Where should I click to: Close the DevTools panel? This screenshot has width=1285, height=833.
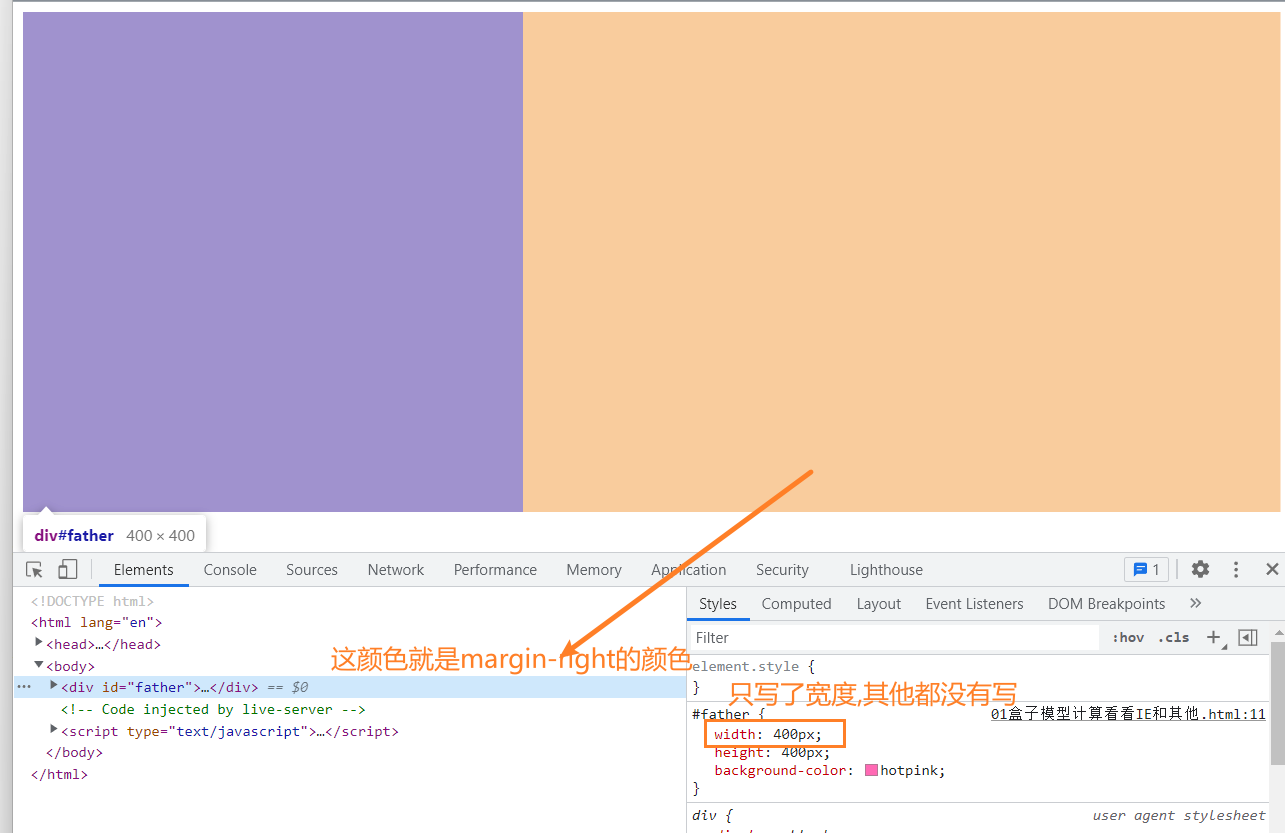1272,569
